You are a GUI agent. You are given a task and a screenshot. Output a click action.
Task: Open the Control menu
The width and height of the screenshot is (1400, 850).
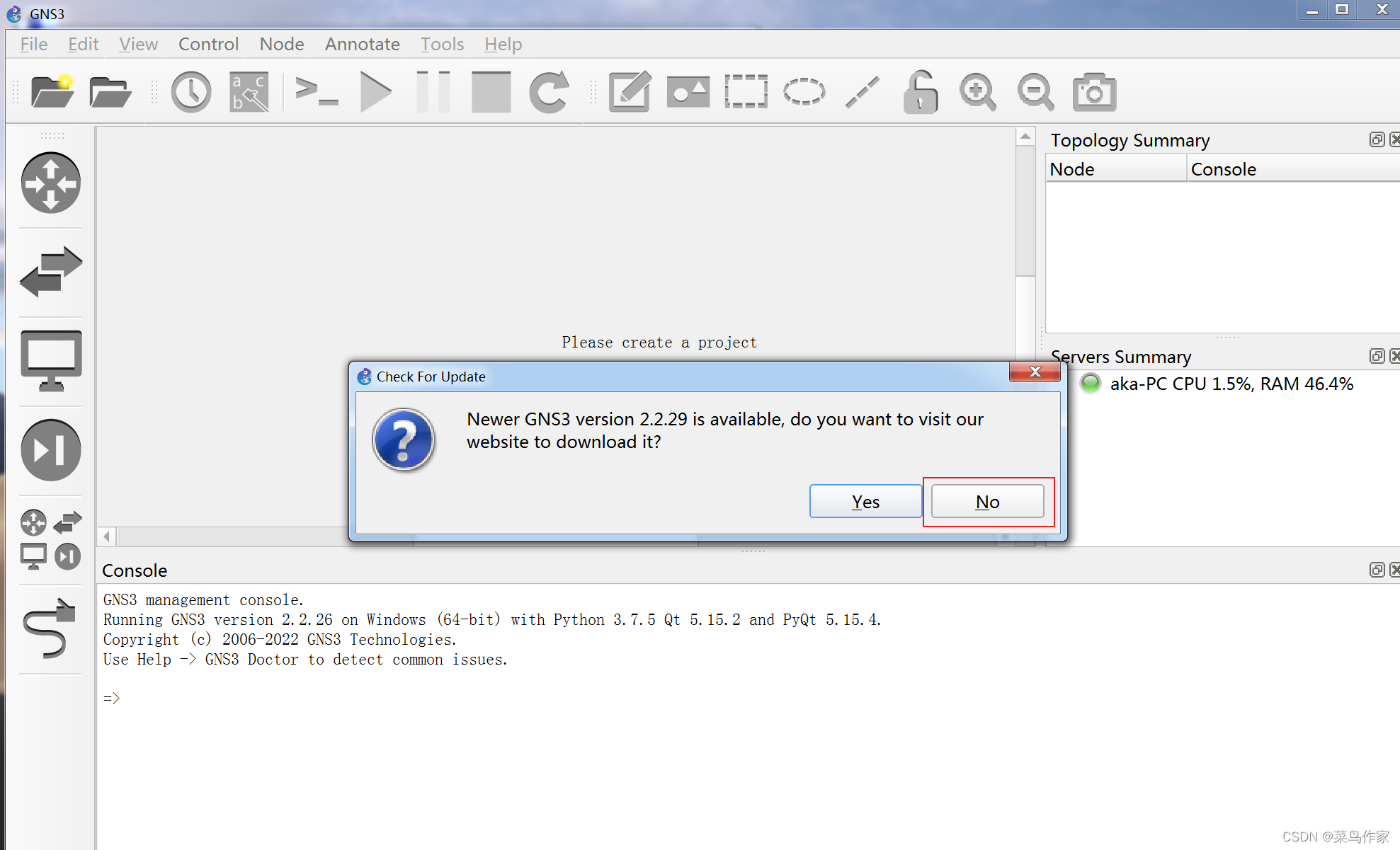pyautogui.click(x=208, y=44)
